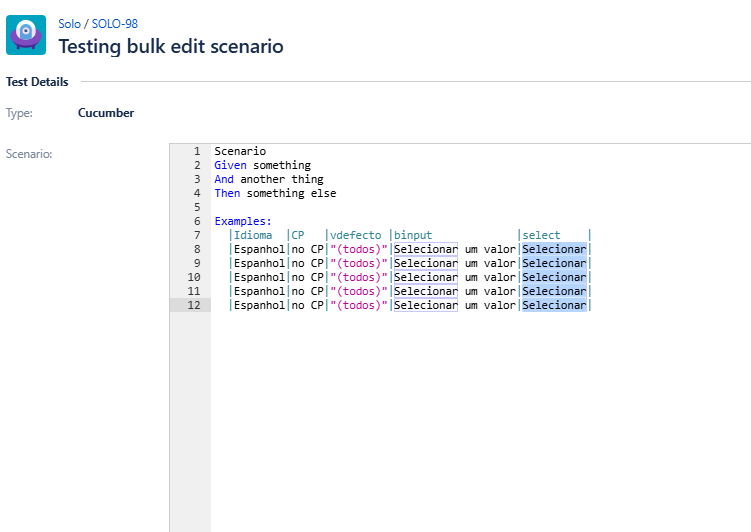Click the Cucumber test type value
This screenshot has height=532, width=751.
(x=106, y=113)
